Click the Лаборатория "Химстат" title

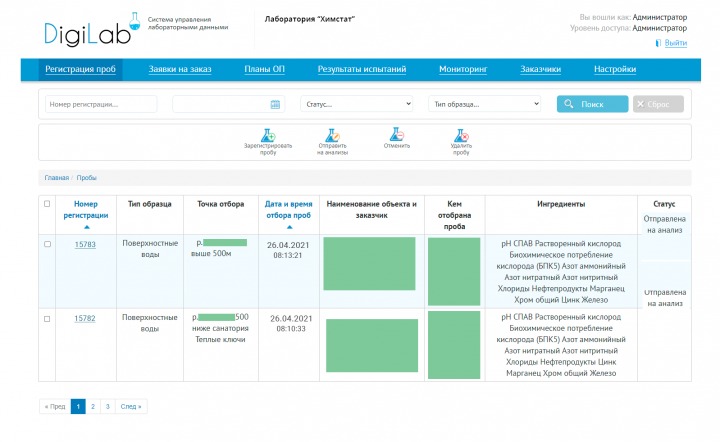click(x=309, y=19)
